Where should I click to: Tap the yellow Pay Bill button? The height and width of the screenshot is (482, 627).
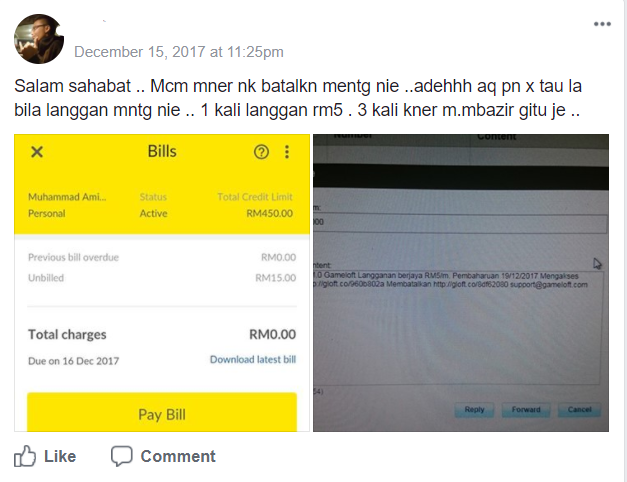(x=162, y=412)
